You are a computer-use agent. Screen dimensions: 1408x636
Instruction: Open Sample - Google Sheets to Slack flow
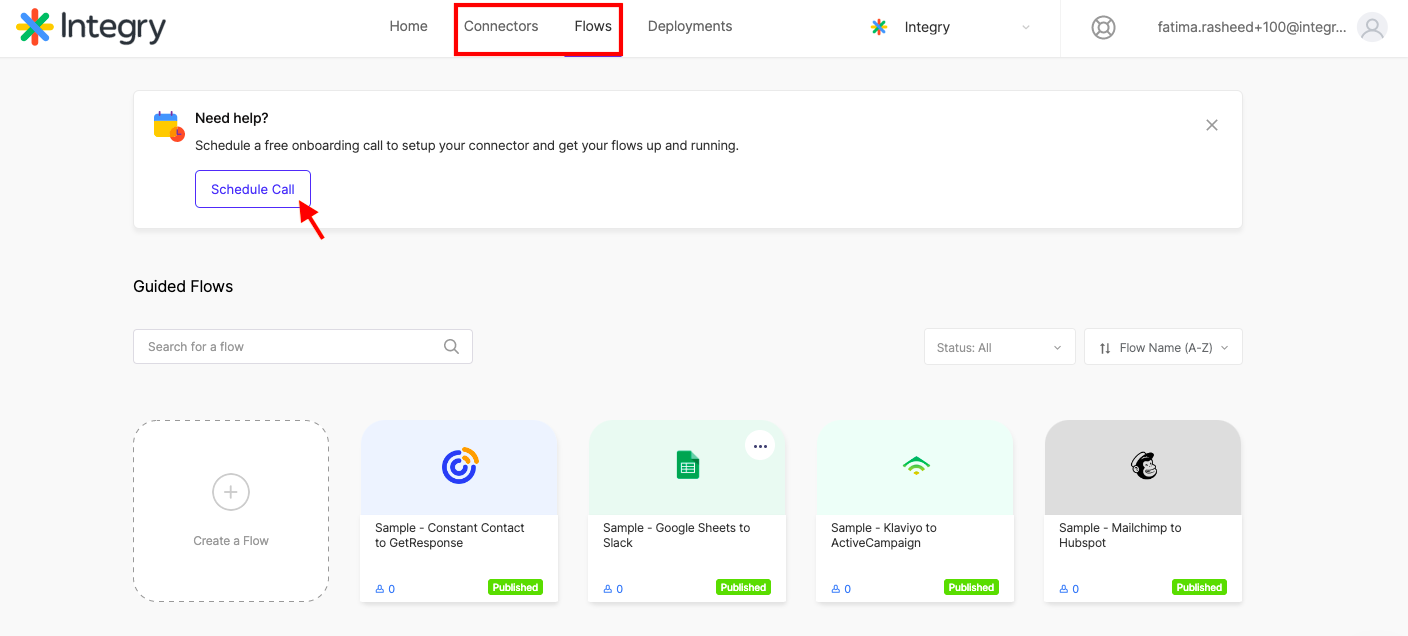[x=687, y=511]
